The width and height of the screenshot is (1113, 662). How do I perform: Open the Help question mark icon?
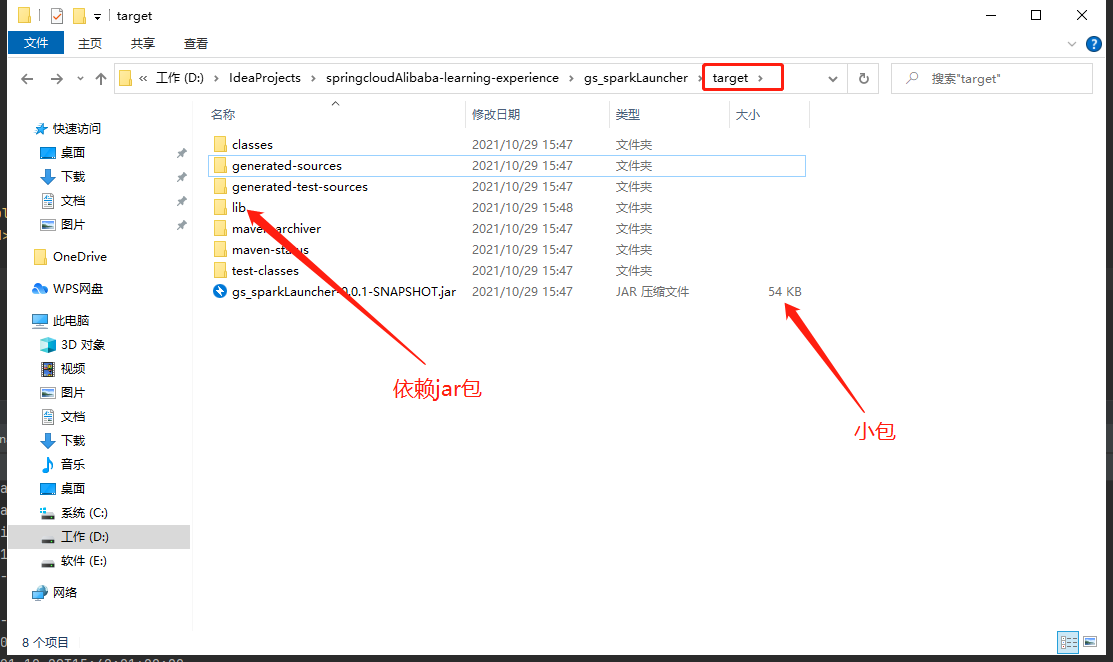point(1094,44)
